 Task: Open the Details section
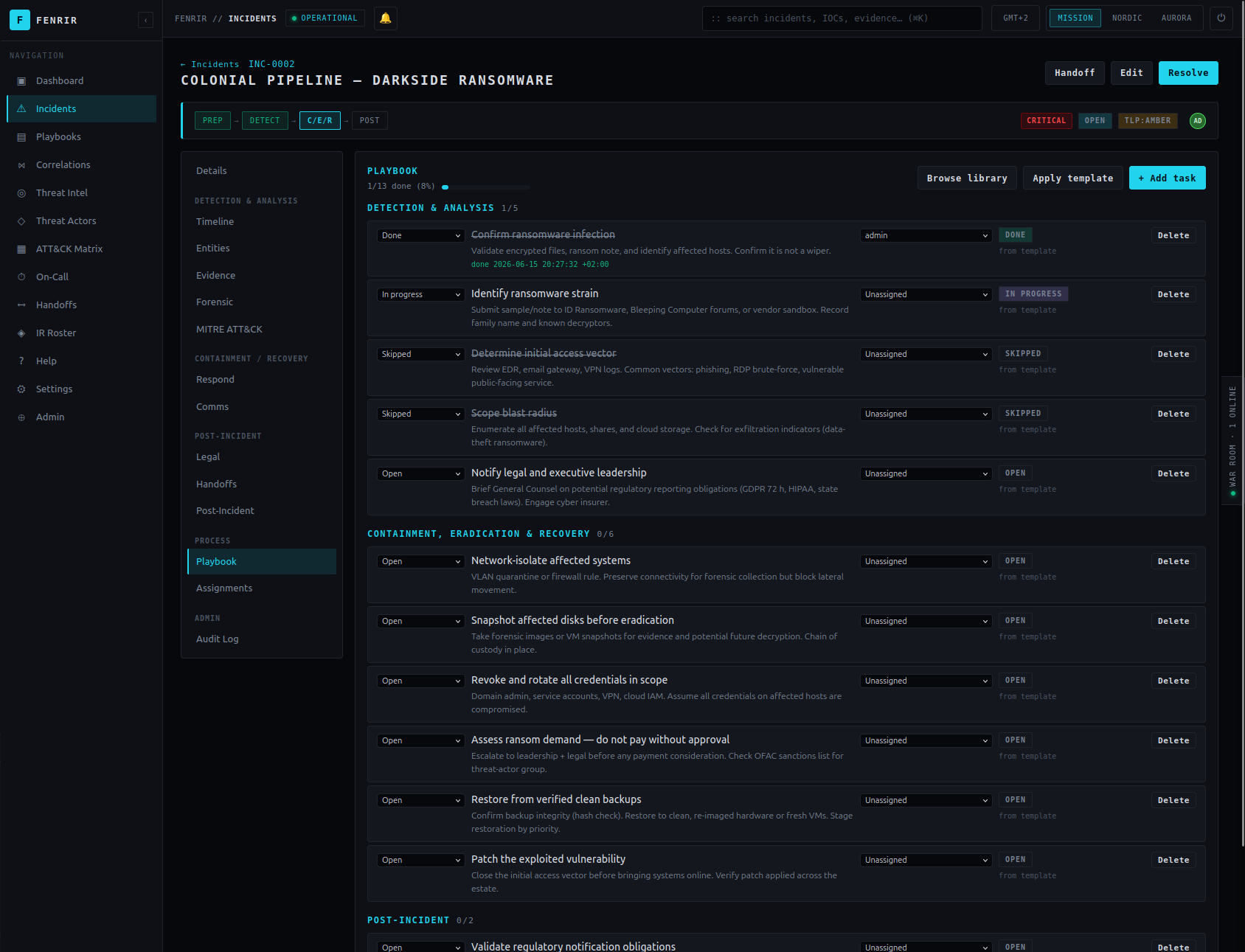click(262, 171)
